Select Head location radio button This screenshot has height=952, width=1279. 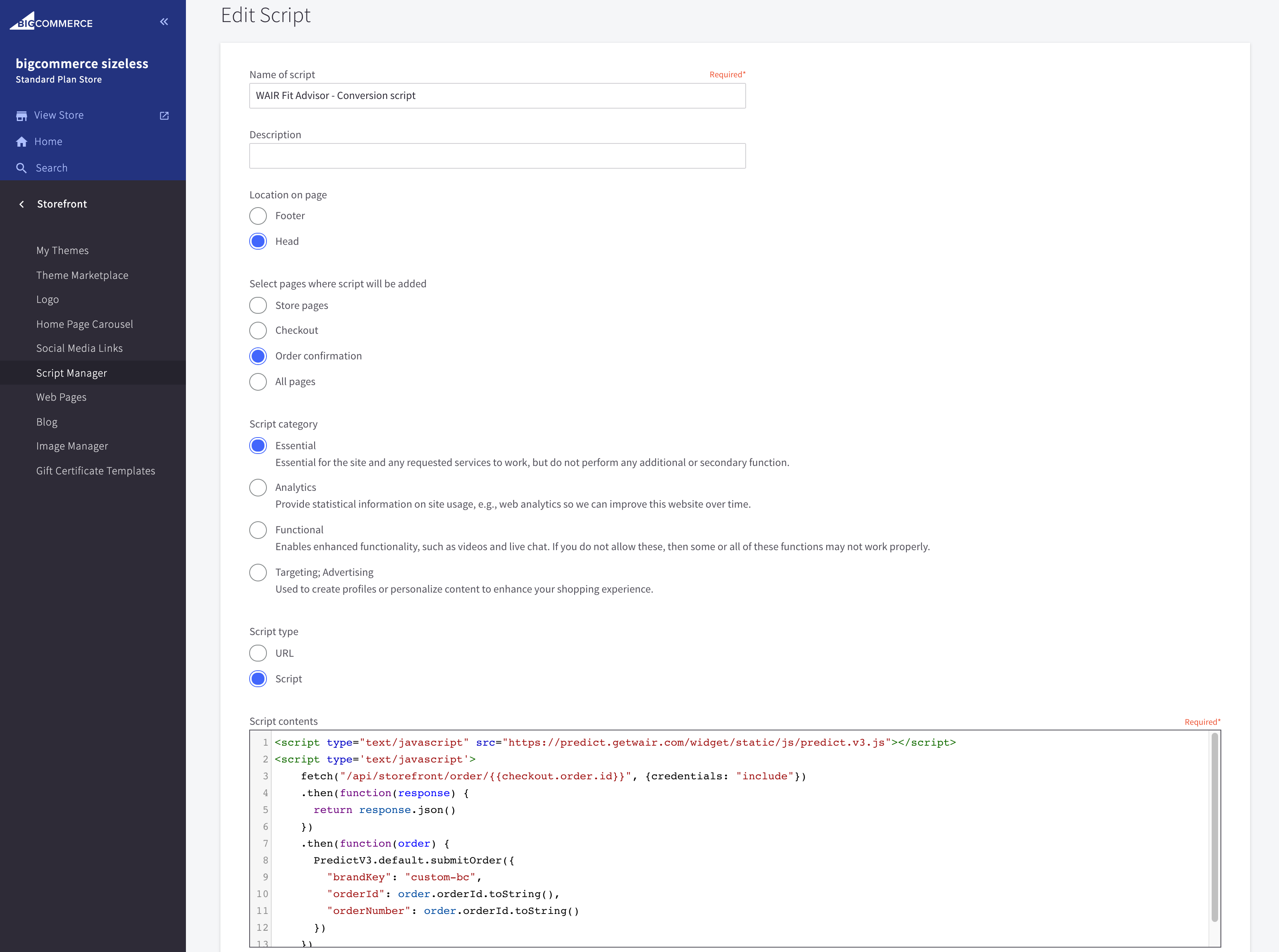[x=258, y=242]
